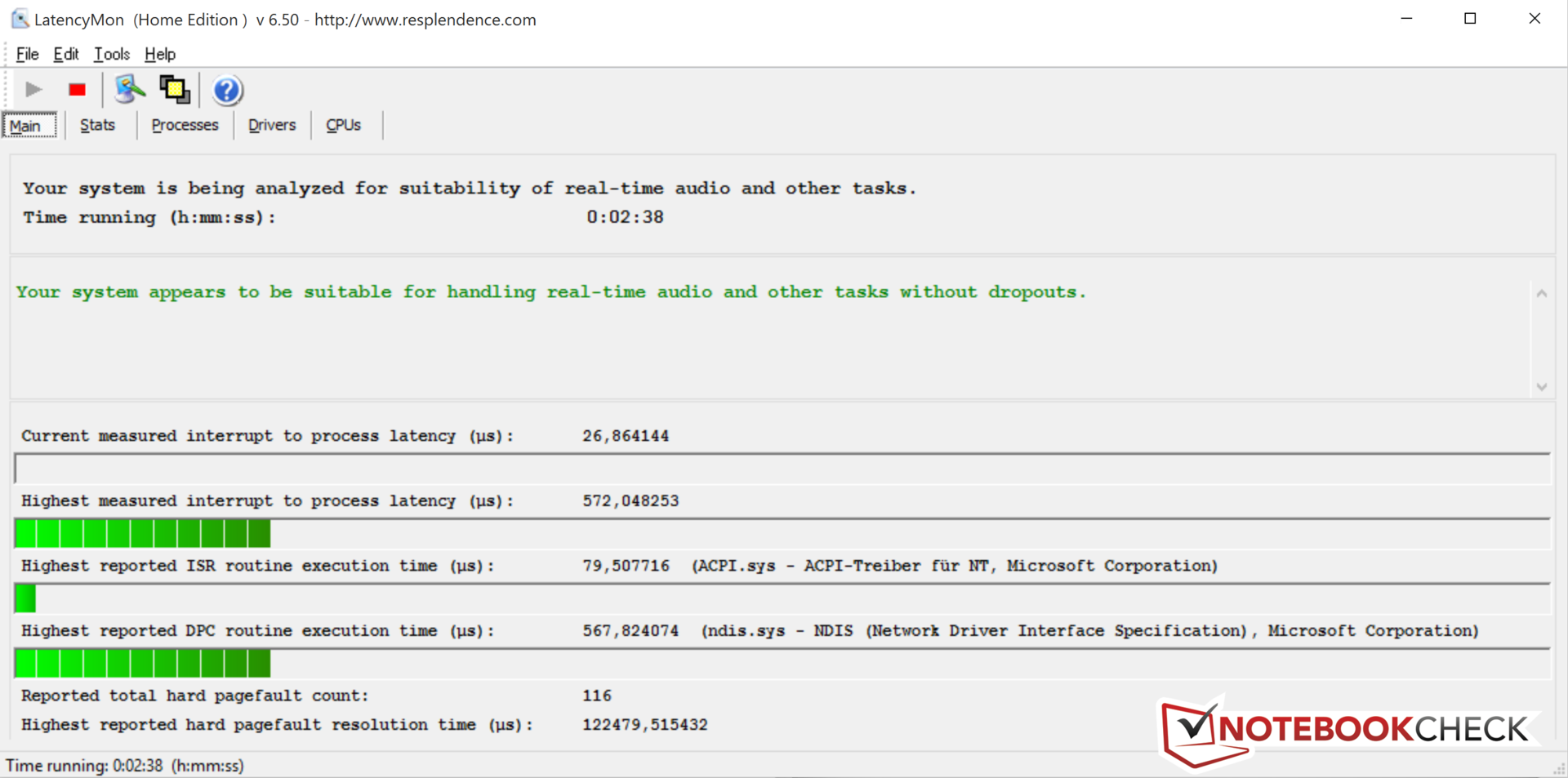Click the scroll down arrow in the message box
Screen dimensions: 1568x778
[x=1541, y=387]
